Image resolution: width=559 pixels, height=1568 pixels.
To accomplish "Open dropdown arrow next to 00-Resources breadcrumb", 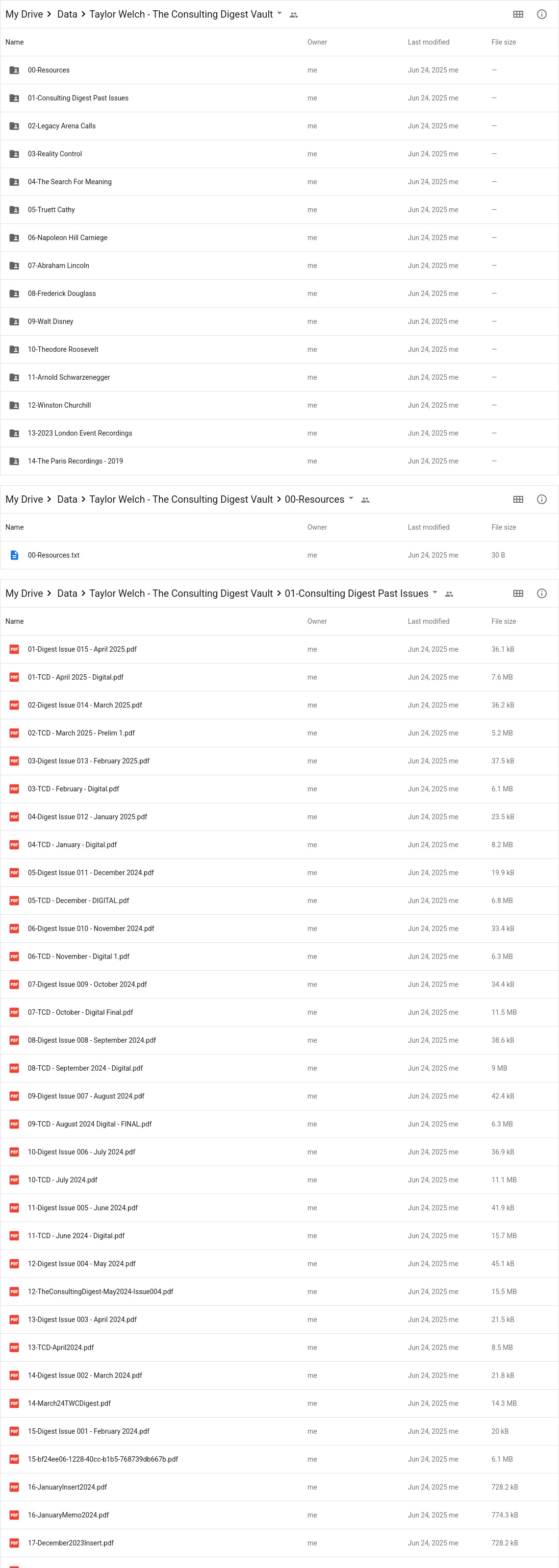I will pyautogui.click(x=351, y=498).
